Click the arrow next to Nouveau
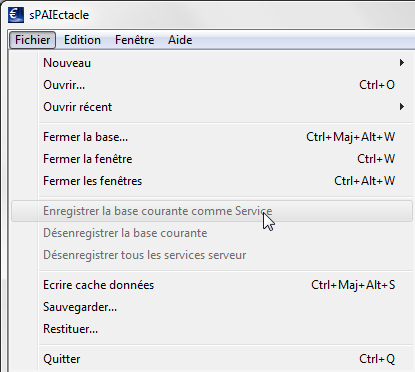Viewport: 415px width, 372px height. [x=402, y=63]
